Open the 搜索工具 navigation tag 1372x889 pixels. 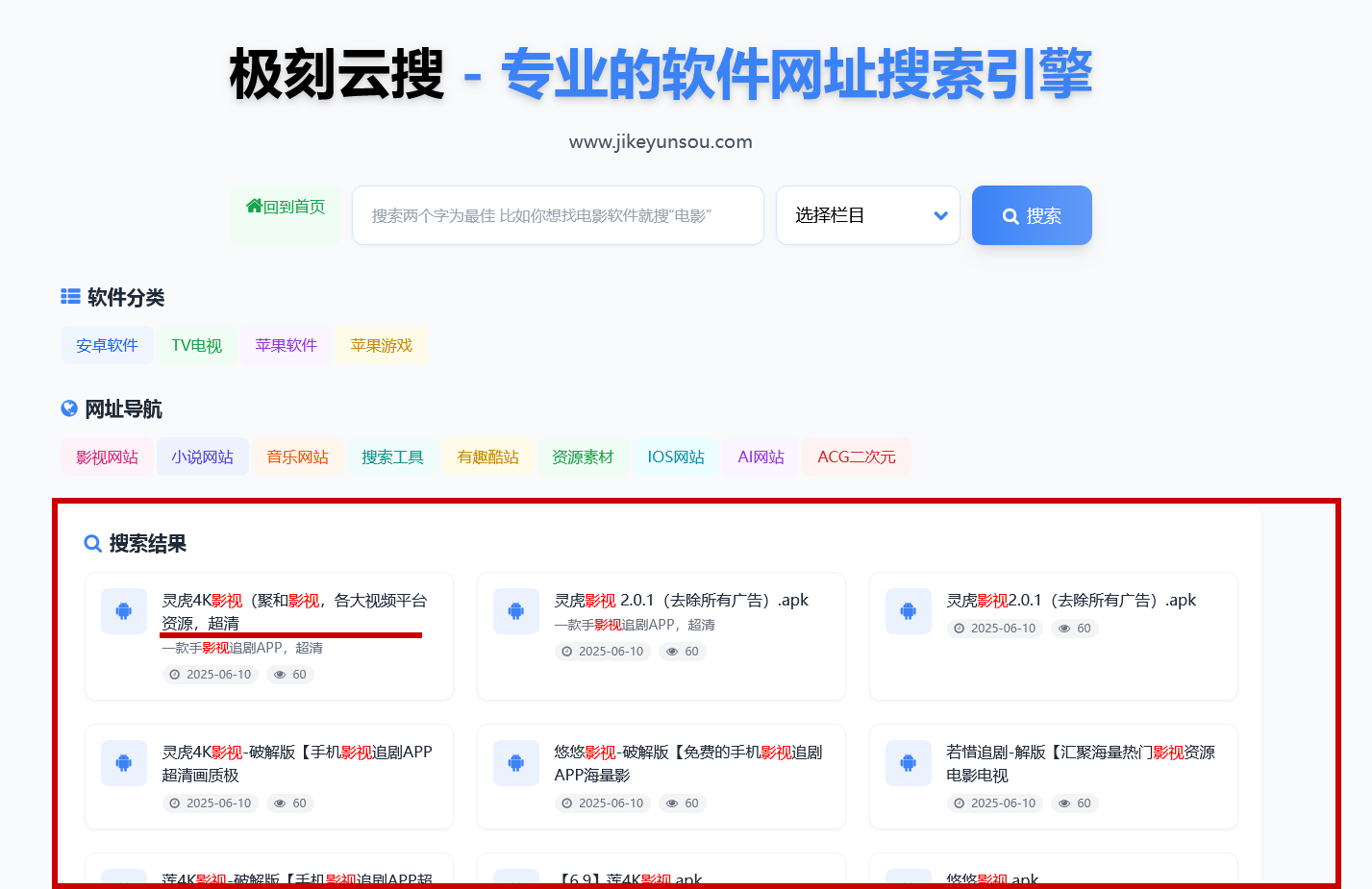point(393,457)
